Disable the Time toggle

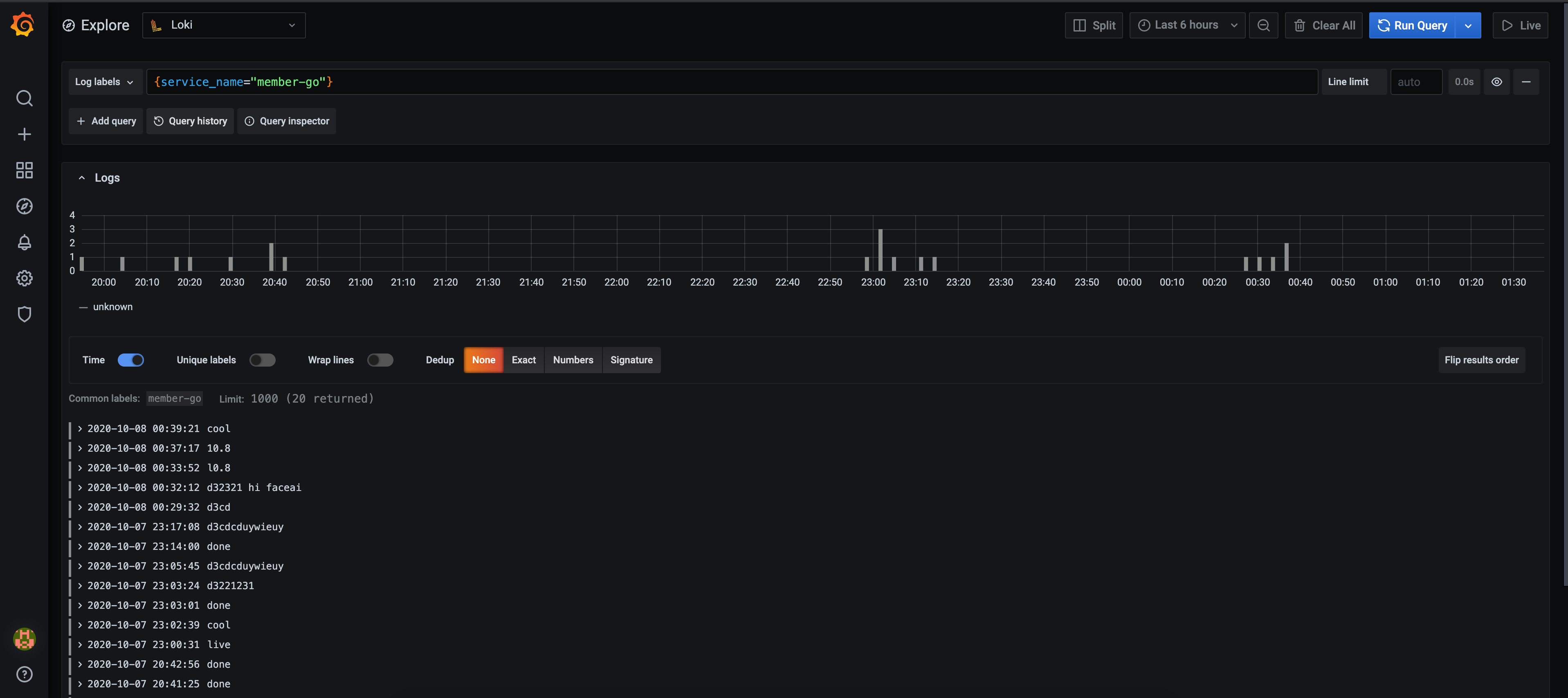pyautogui.click(x=131, y=360)
